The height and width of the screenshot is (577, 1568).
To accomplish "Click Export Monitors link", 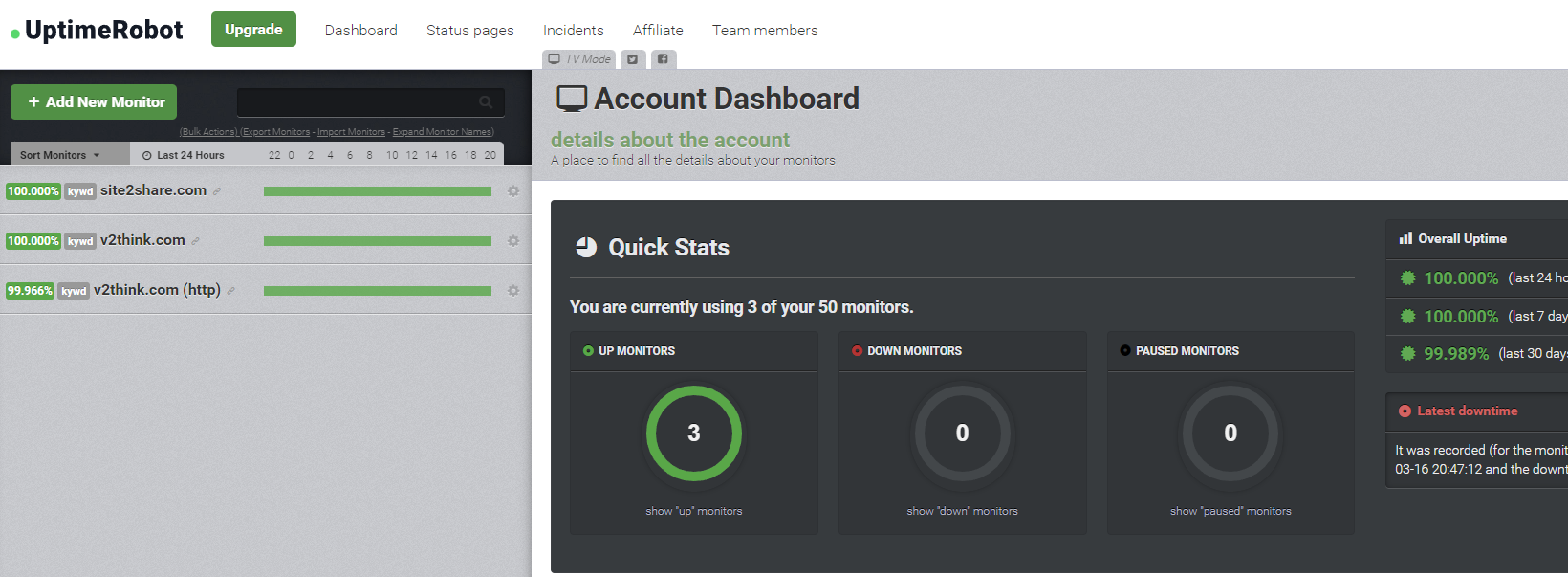I will [275, 132].
